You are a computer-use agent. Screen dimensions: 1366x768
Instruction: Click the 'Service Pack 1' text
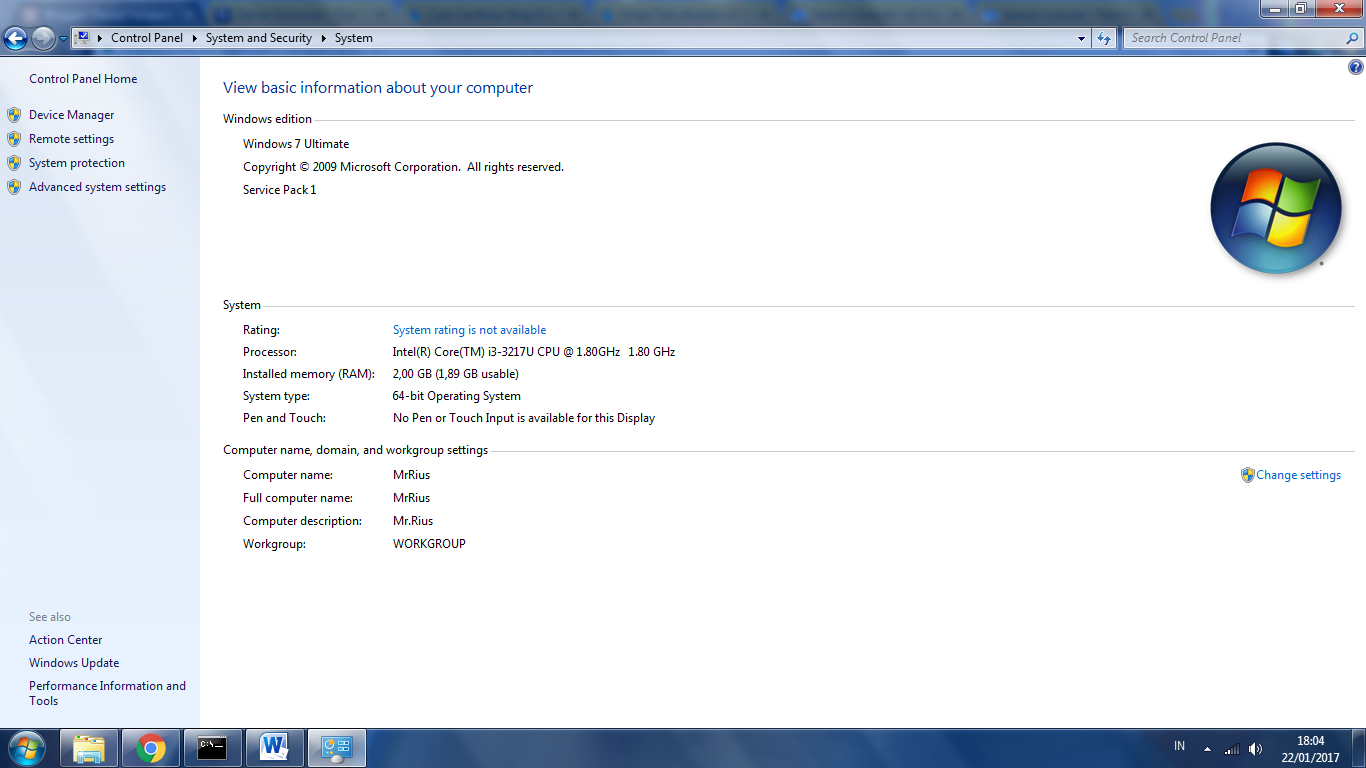(x=280, y=190)
